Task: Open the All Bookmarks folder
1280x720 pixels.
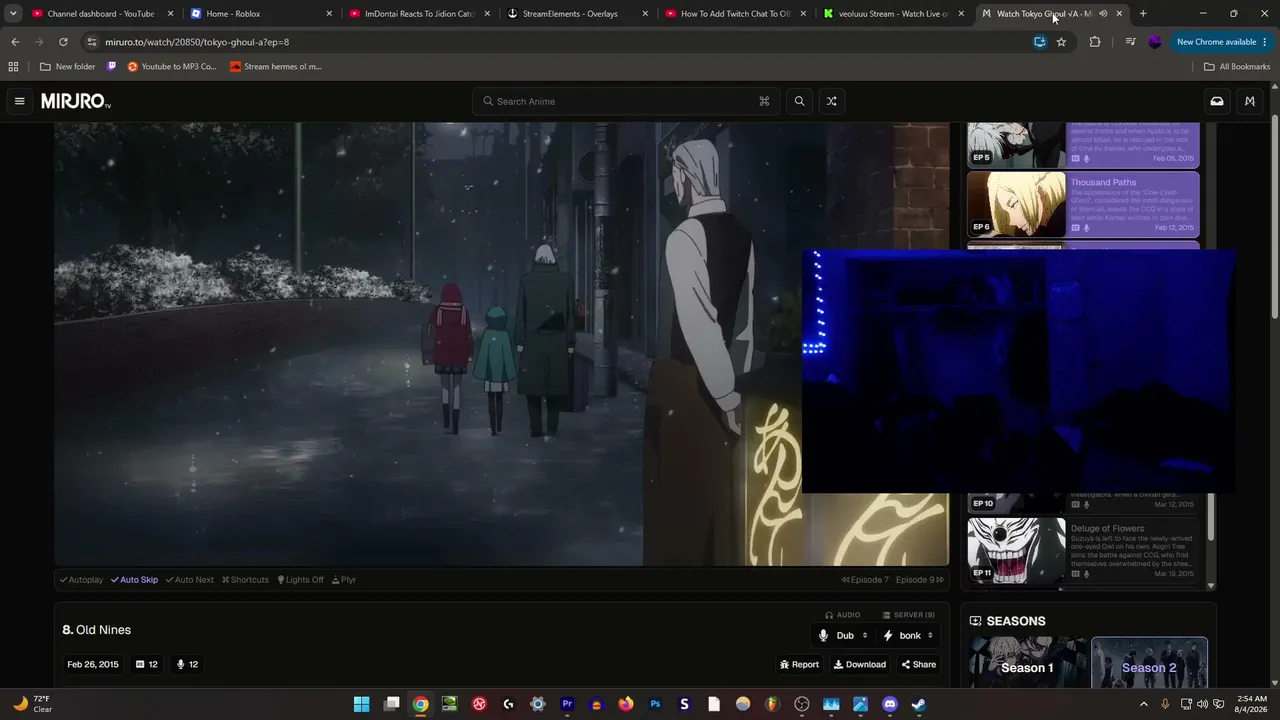Action: (x=1237, y=67)
